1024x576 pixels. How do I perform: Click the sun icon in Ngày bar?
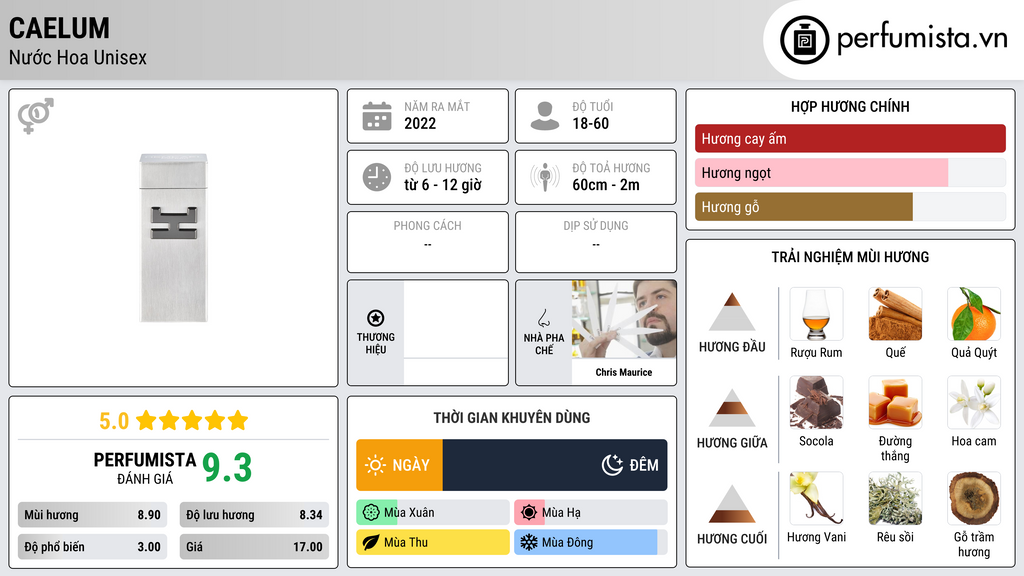pos(375,465)
